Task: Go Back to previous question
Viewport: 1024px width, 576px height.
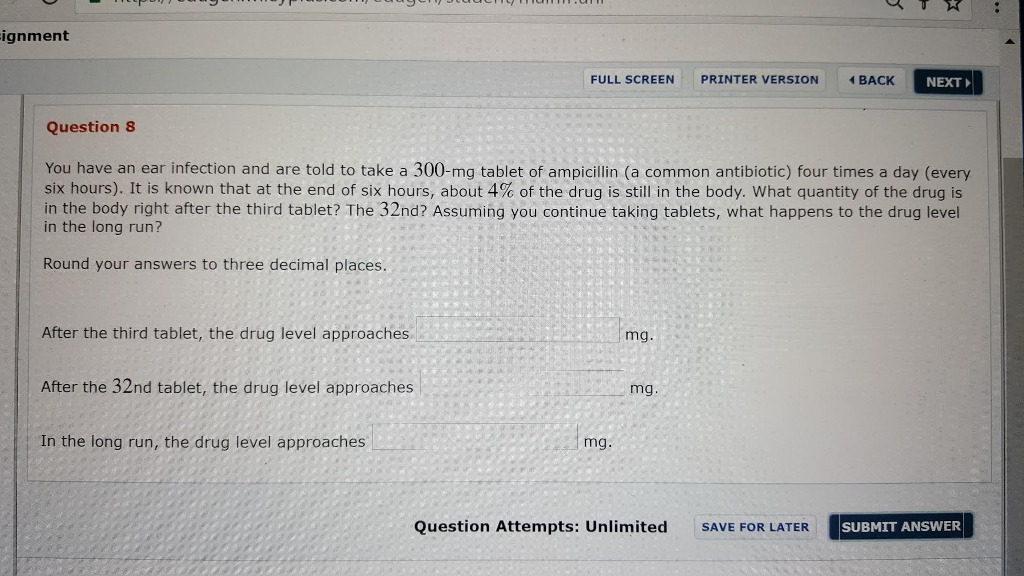Action: [x=871, y=80]
